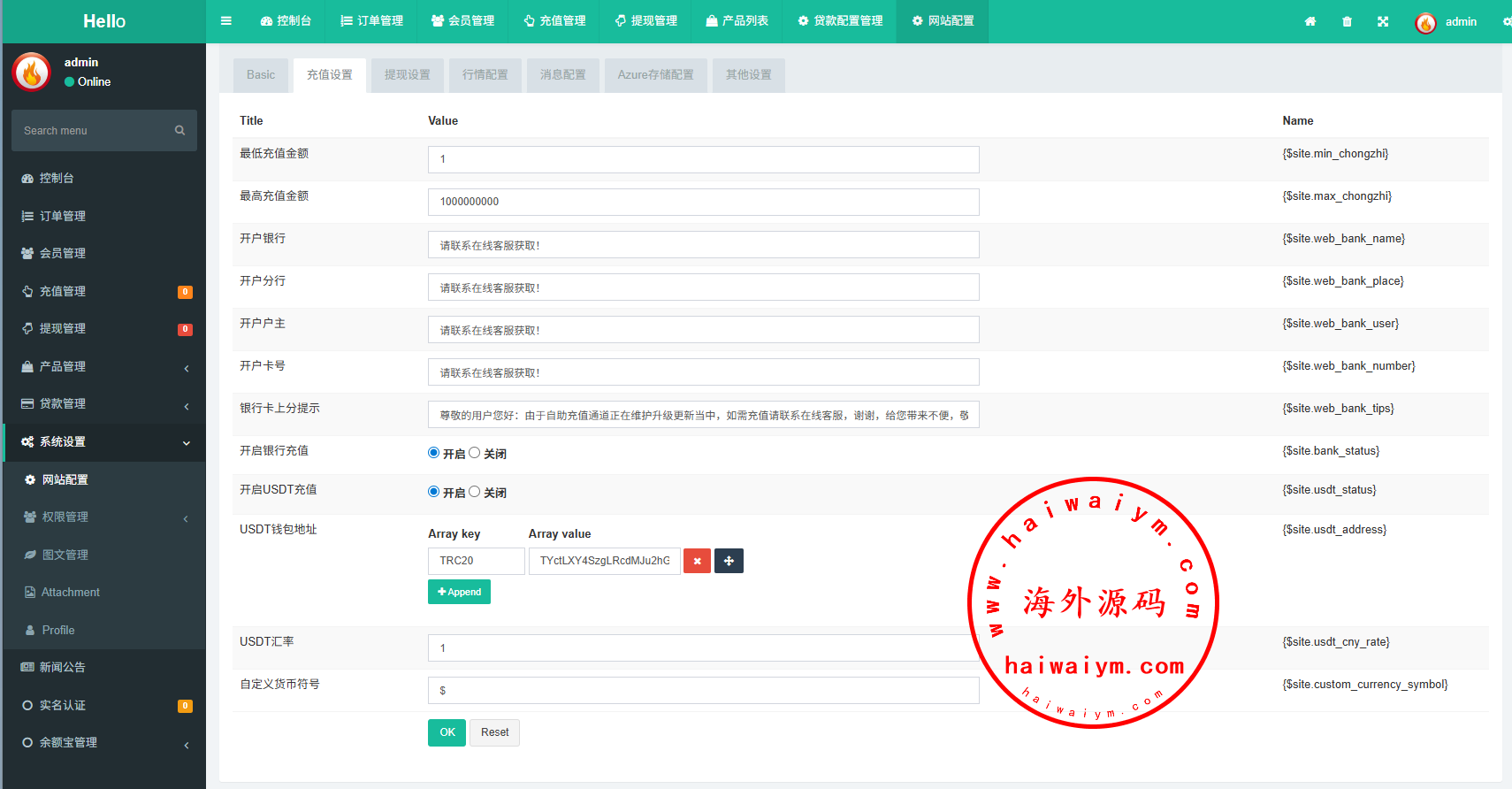Viewport: 1512px width, 789px height.
Task: Collapse the 系统设置 sidebar section
Action: (104, 441)
